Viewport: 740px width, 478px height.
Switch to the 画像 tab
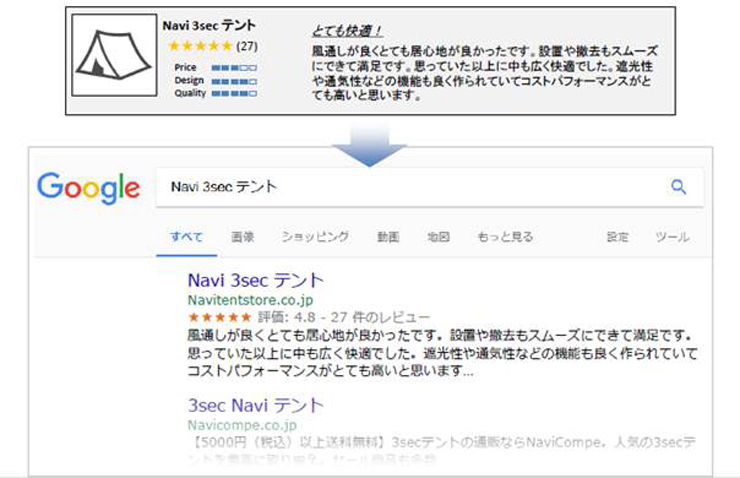tap(242, 237)
